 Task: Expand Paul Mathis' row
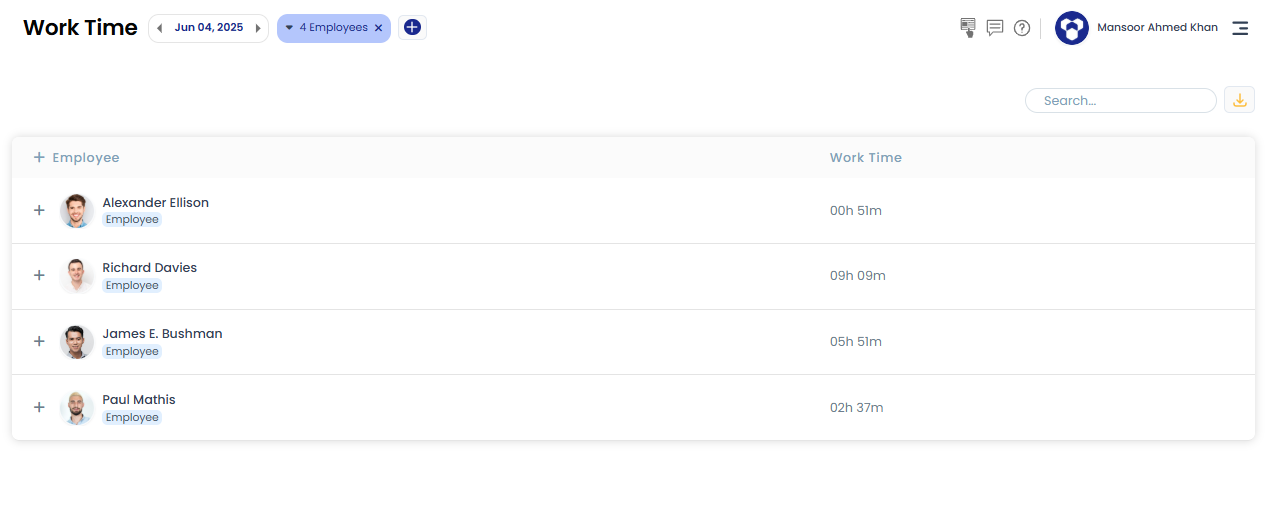[x=39, y=407]
